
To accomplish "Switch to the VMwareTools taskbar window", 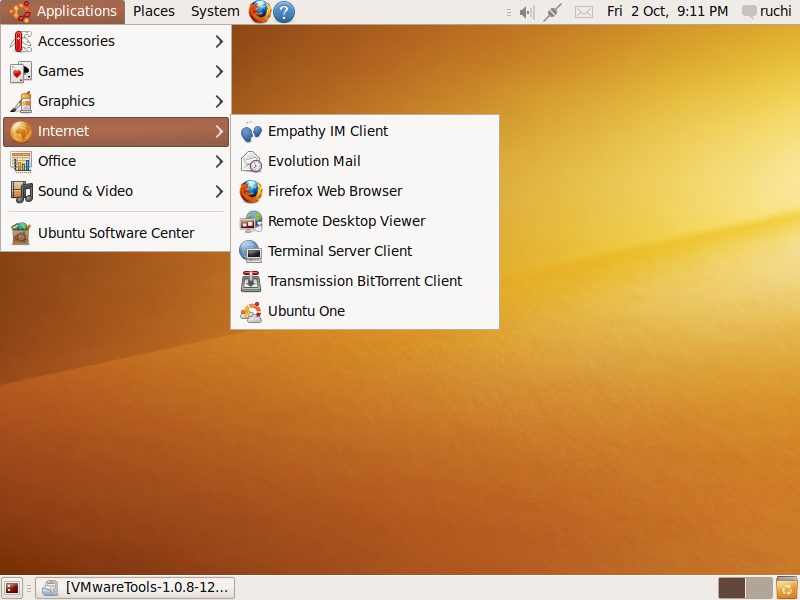I will pyautogui.click(x=135, y=588).
